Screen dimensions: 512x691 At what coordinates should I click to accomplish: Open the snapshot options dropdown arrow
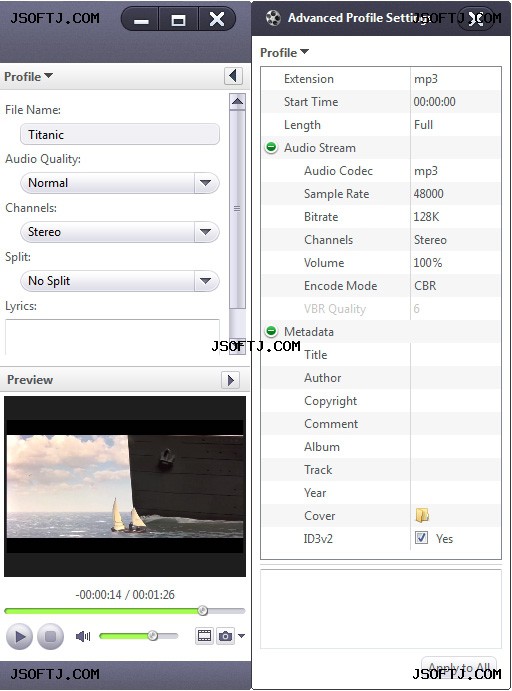point(241,635)
